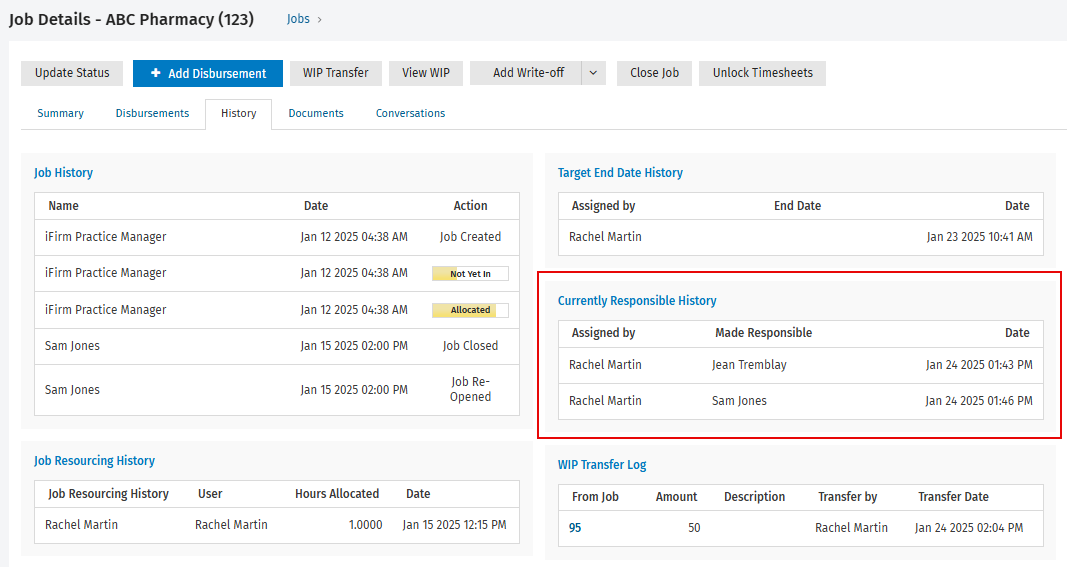Click Rachel Martin in Target End Date History
The image size is (1067, 567).
[x=605, y=237]
